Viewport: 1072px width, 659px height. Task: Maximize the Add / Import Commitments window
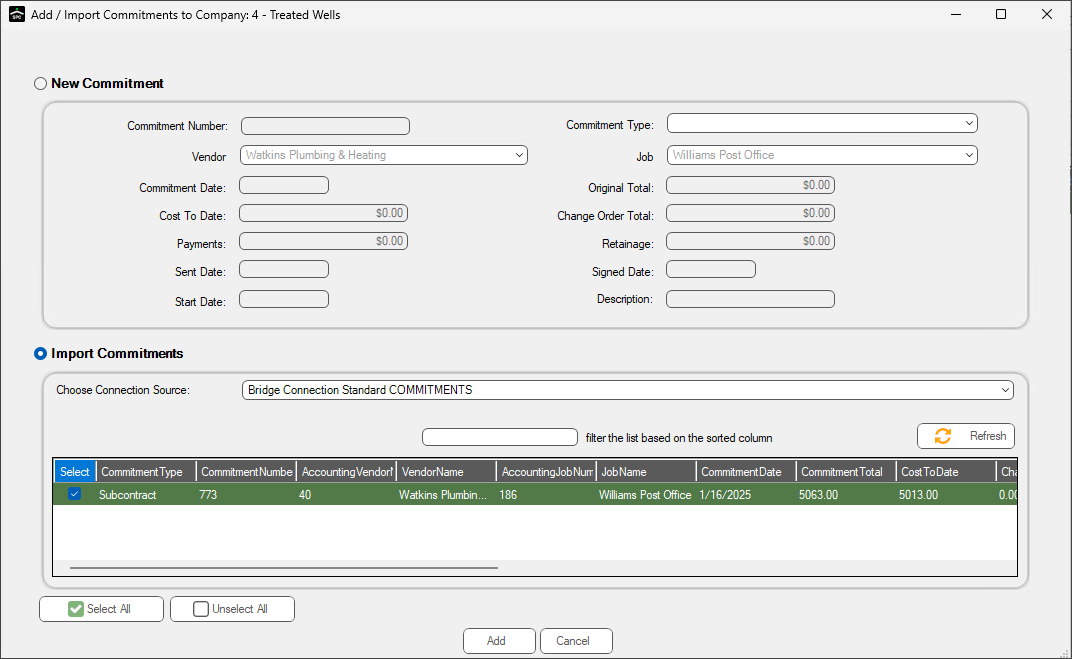click(1001, 14)
